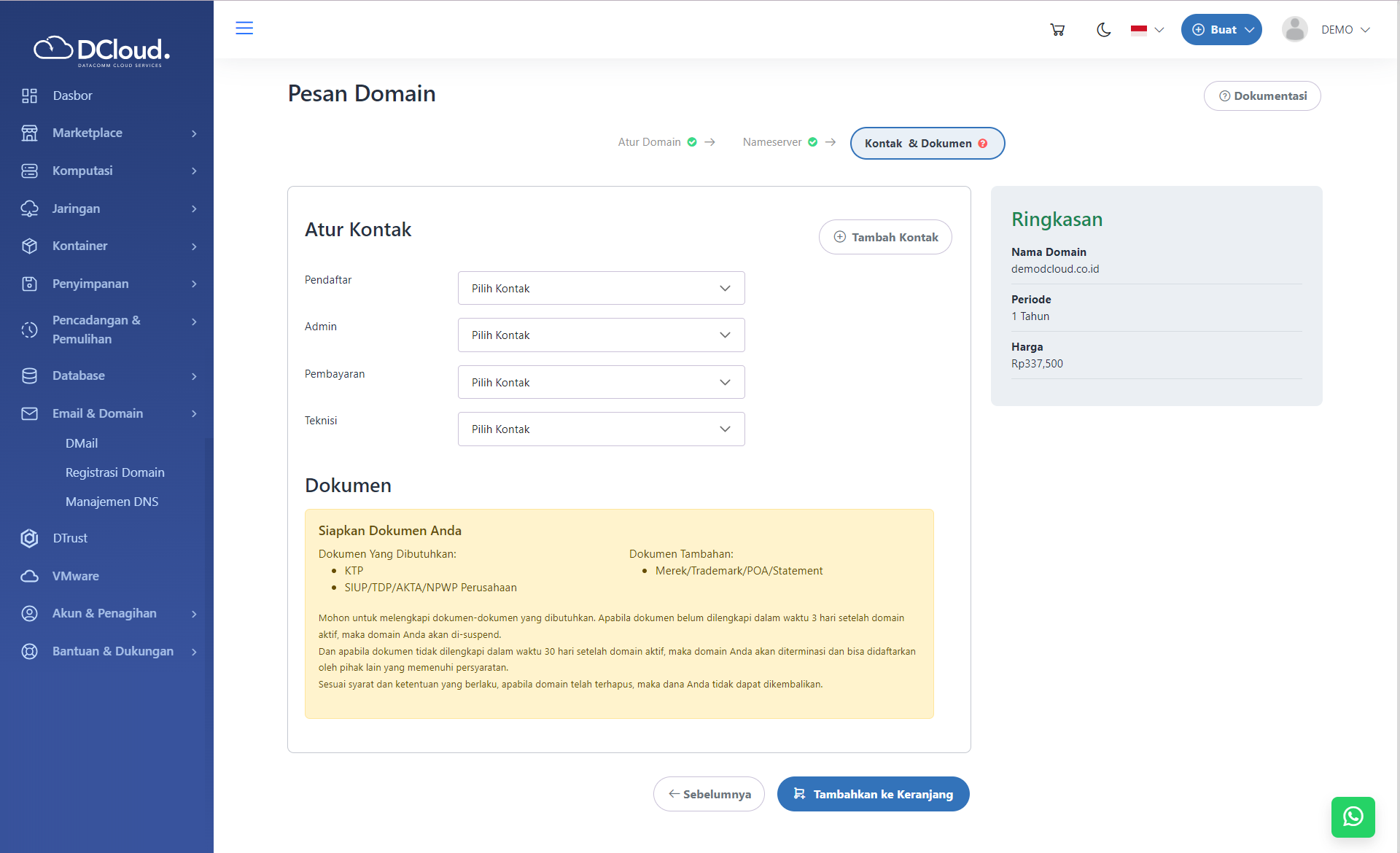Viewport: 1400px width, 853px height.
Task: Open the shopping cart icon
Action: point(1057,29)
